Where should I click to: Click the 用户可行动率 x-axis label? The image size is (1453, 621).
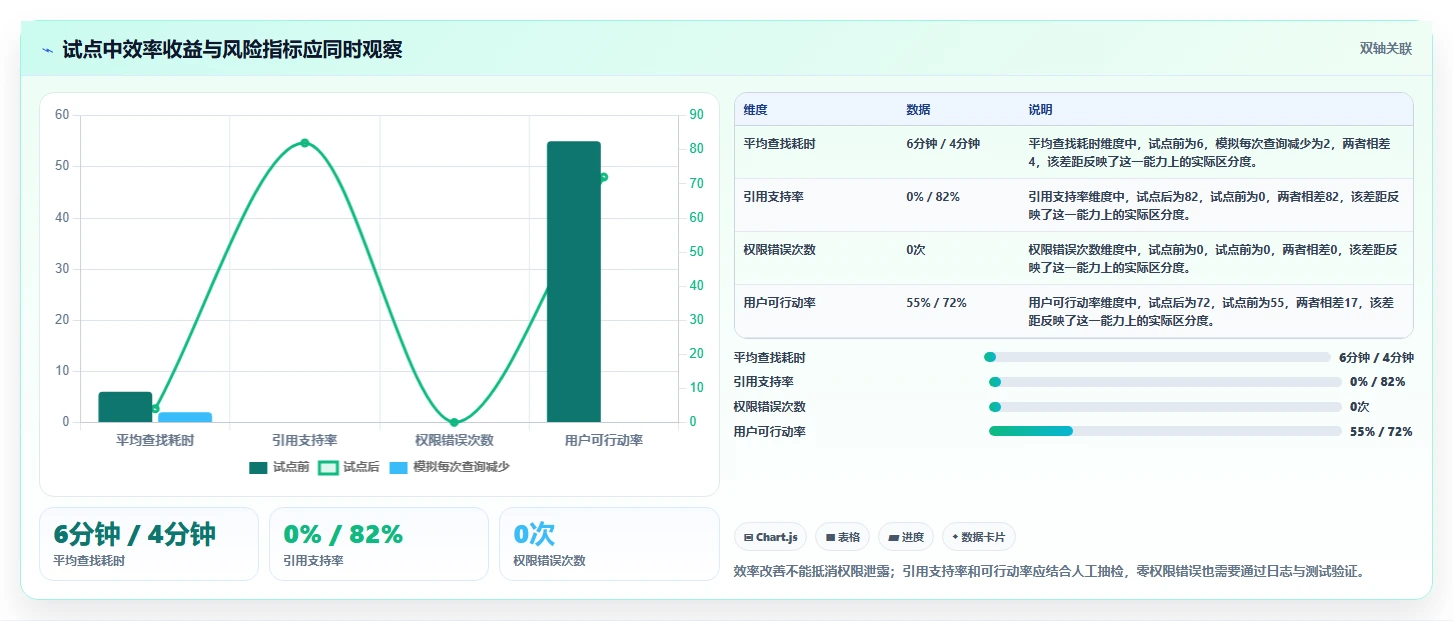tap(604, 440)
